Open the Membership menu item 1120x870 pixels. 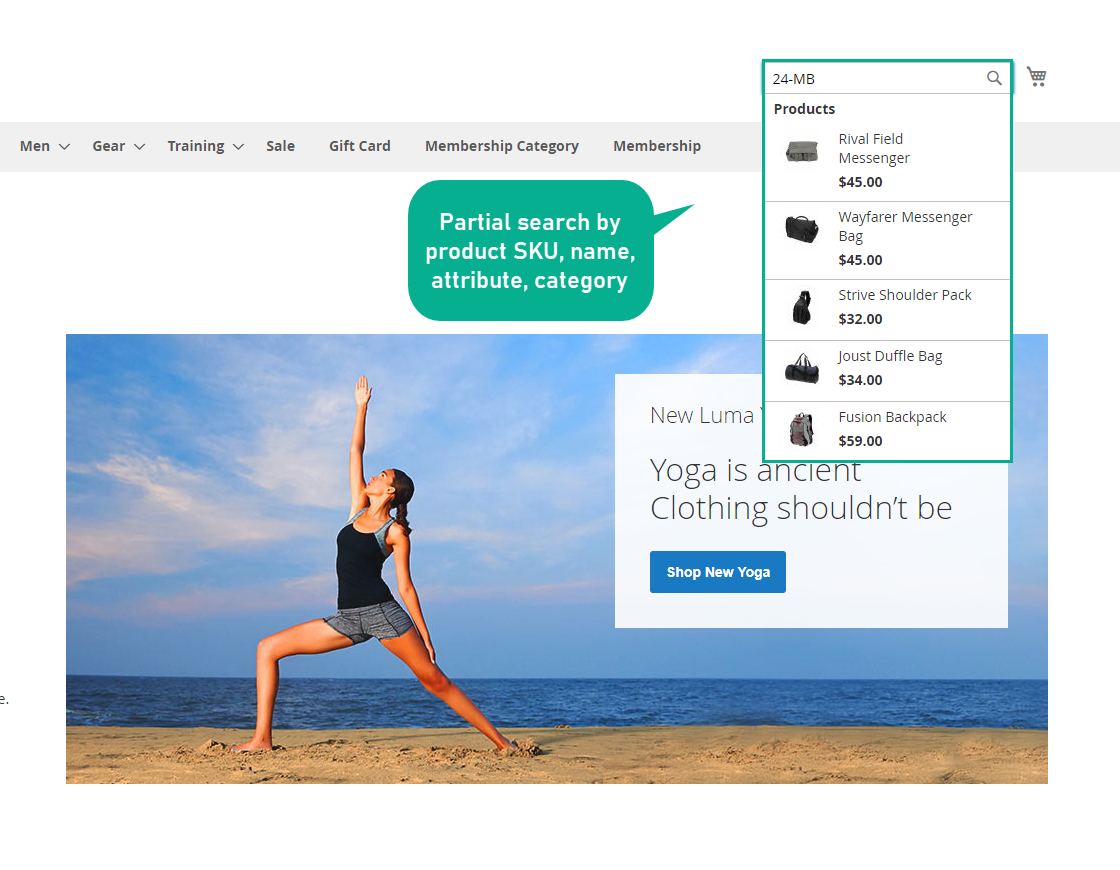tap(656, 146)
